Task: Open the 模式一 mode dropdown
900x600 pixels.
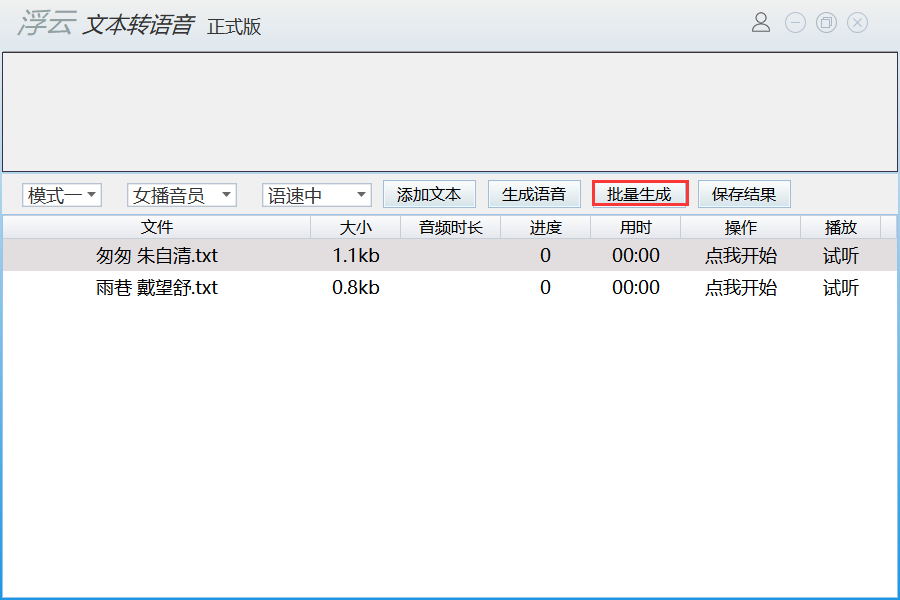Action: click(62, 195)
